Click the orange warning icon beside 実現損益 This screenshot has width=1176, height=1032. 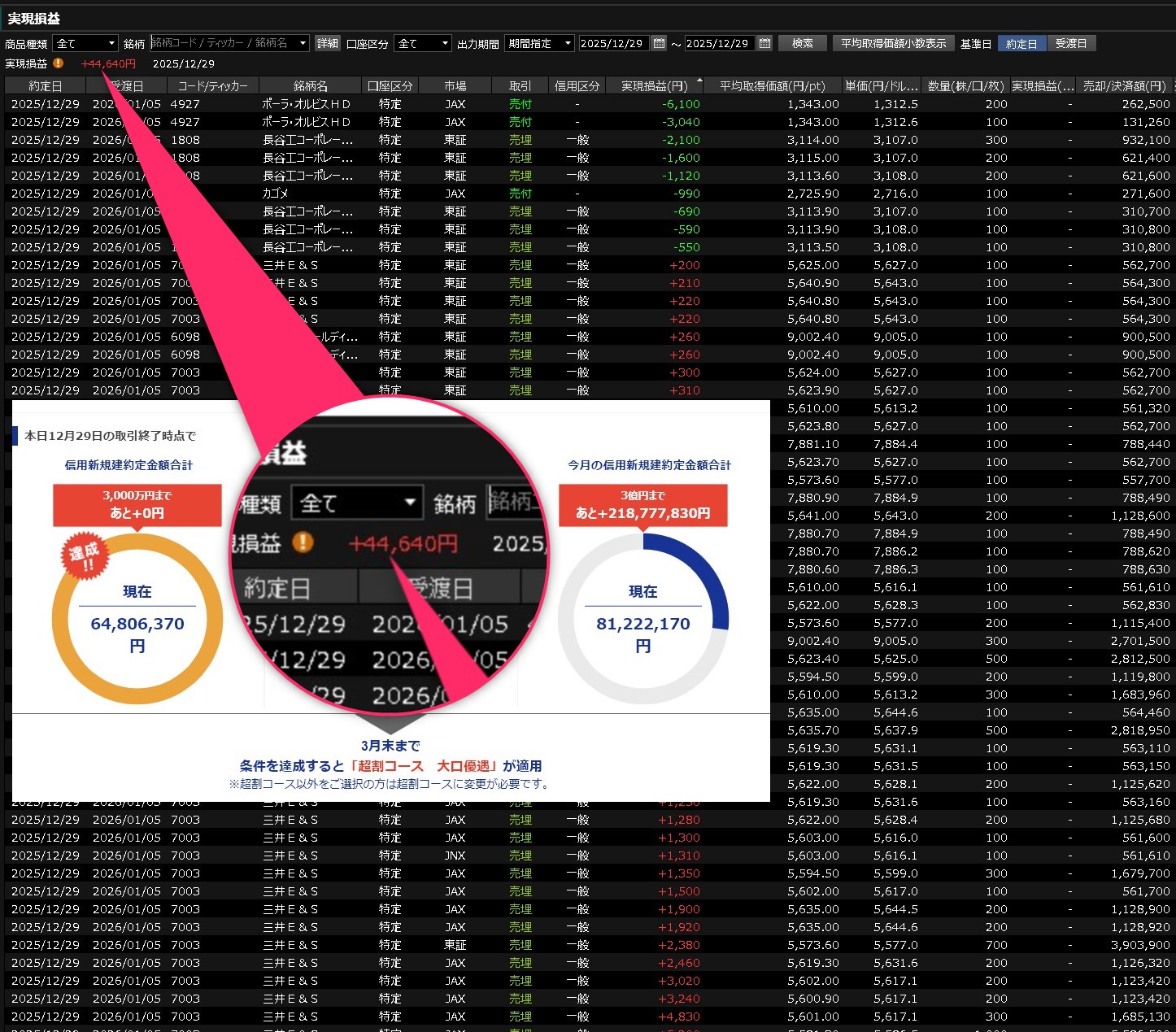coord(59,63)
